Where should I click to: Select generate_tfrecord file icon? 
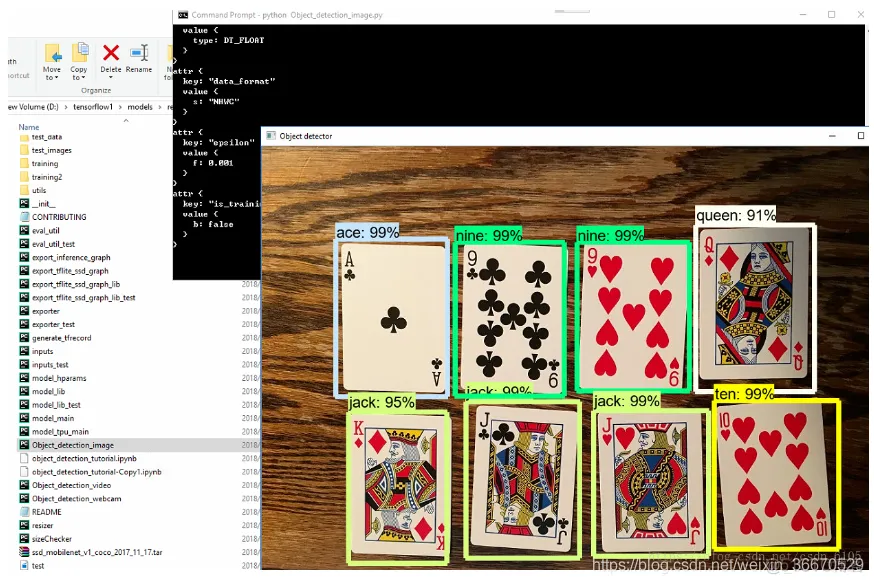tap(24, 338)
